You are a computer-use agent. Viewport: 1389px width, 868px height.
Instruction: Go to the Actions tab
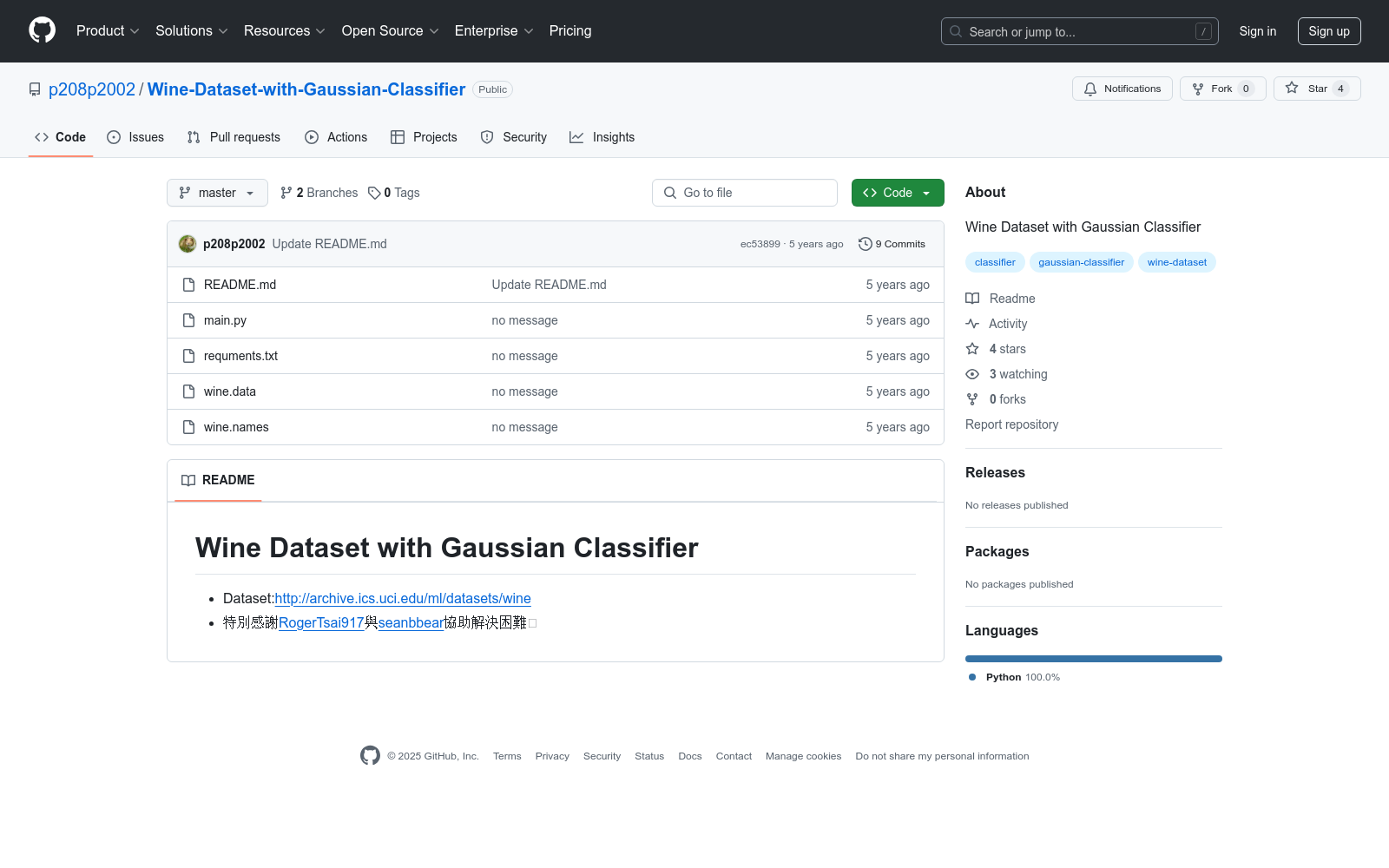pos(336,137)
